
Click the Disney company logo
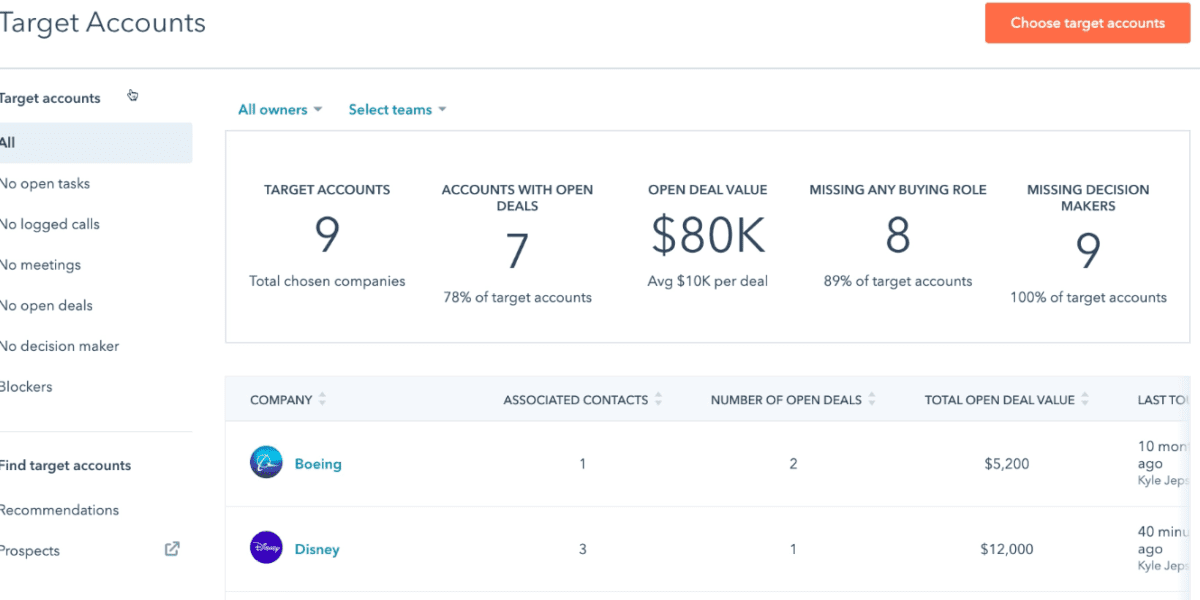click(265, 548)
